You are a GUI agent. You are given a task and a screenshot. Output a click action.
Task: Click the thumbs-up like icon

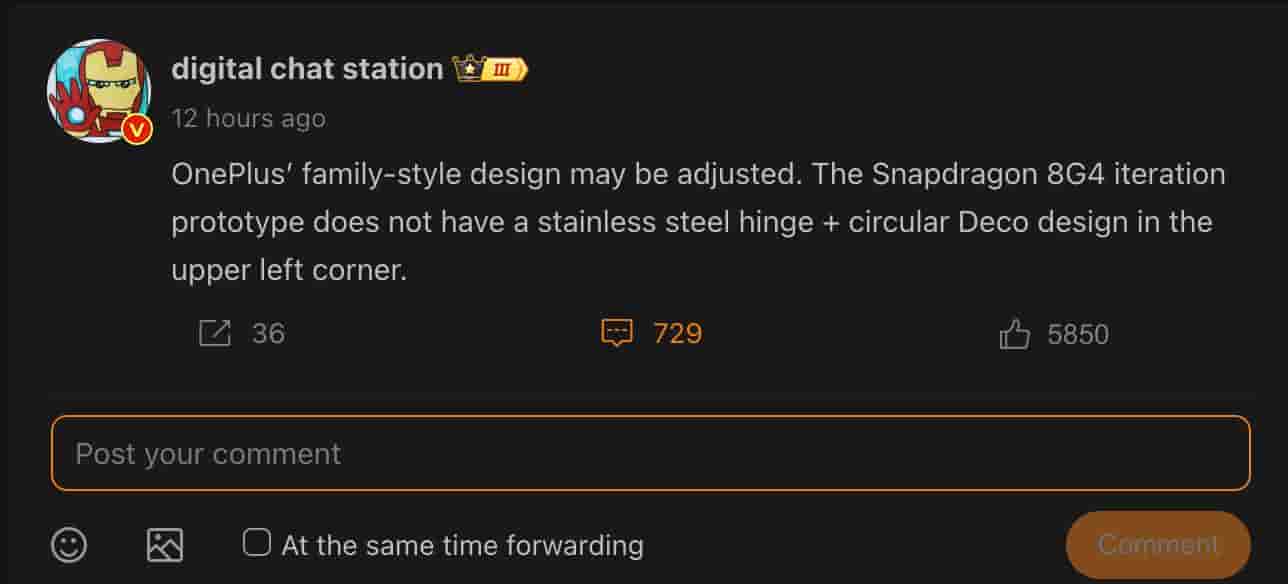click(1015, 334)
